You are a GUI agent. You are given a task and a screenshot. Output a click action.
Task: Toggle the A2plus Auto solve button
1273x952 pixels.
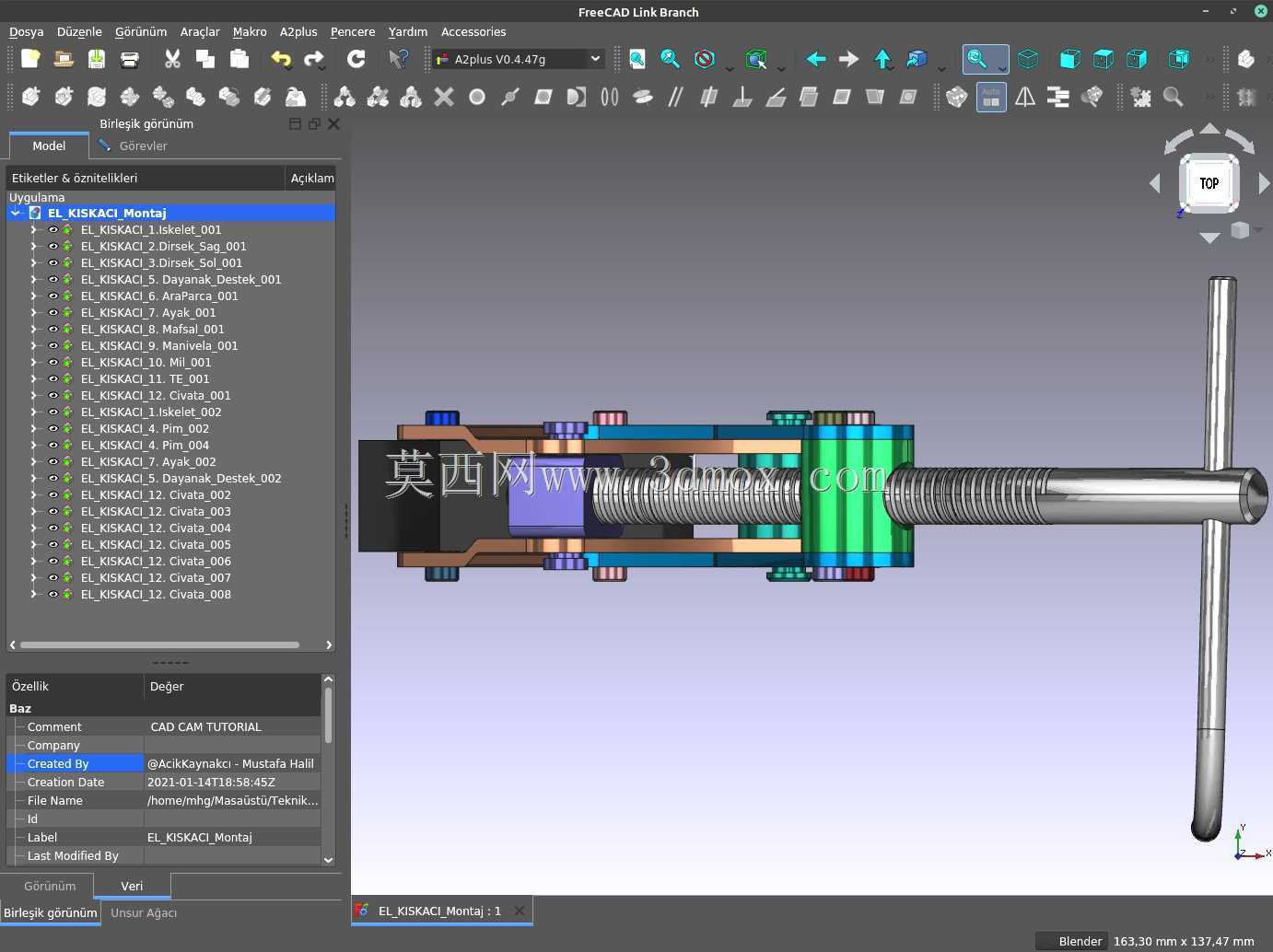tap(991, 97)
